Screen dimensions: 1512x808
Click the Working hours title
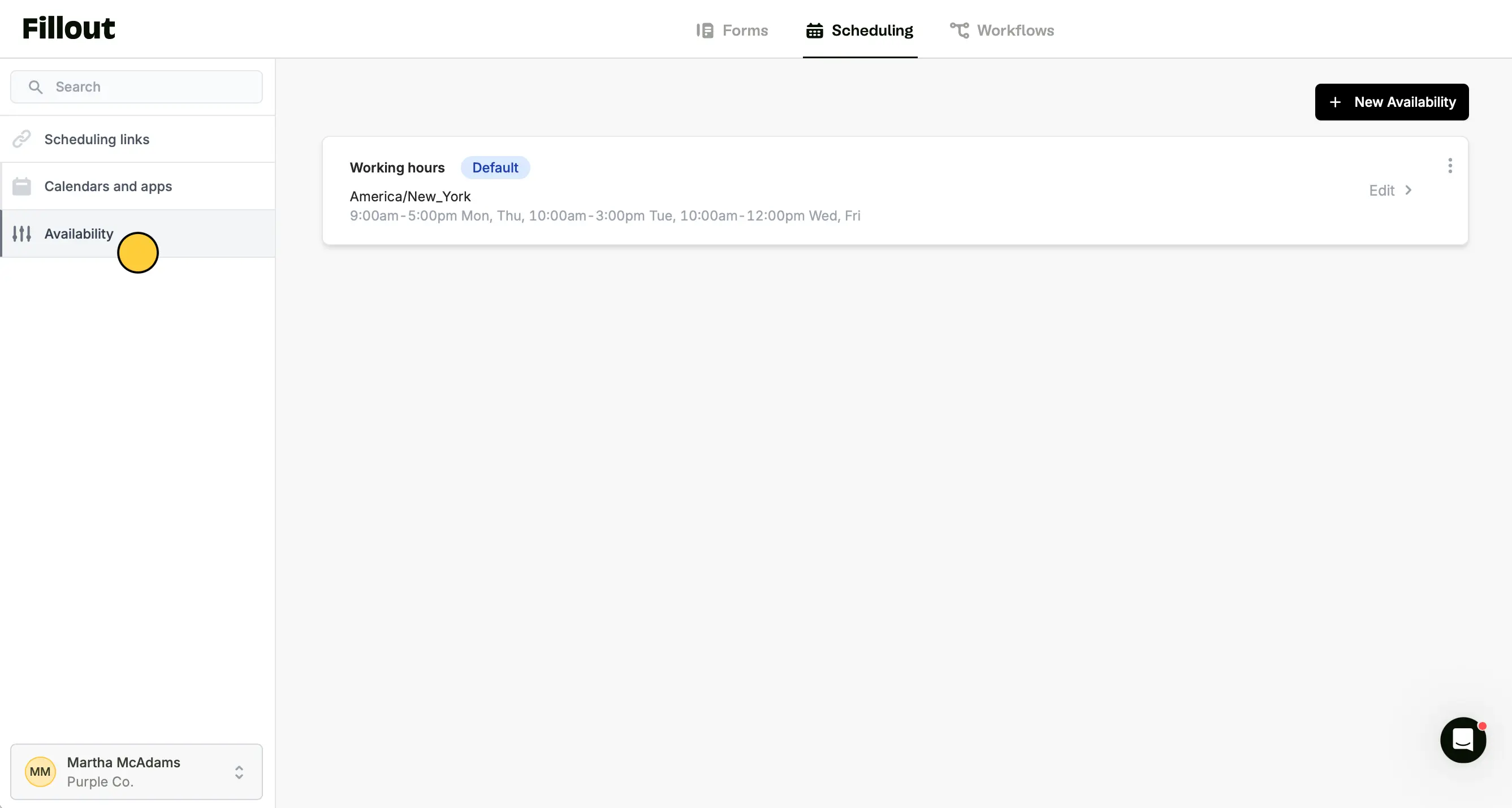(398, 168)
